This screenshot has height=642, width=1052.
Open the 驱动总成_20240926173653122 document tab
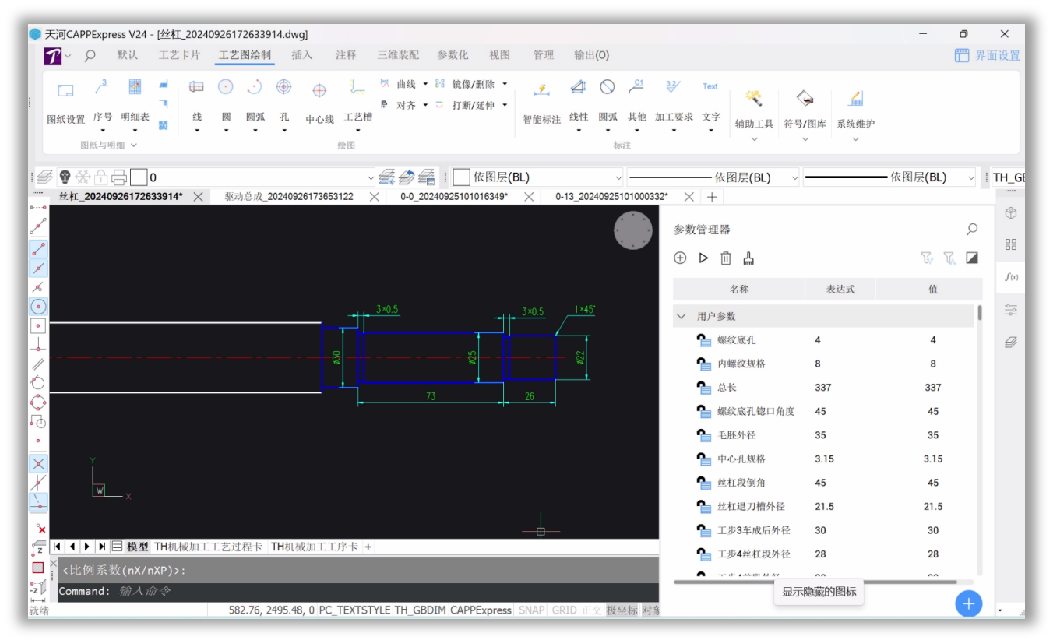pyautogui.click(x=288, y=197)
